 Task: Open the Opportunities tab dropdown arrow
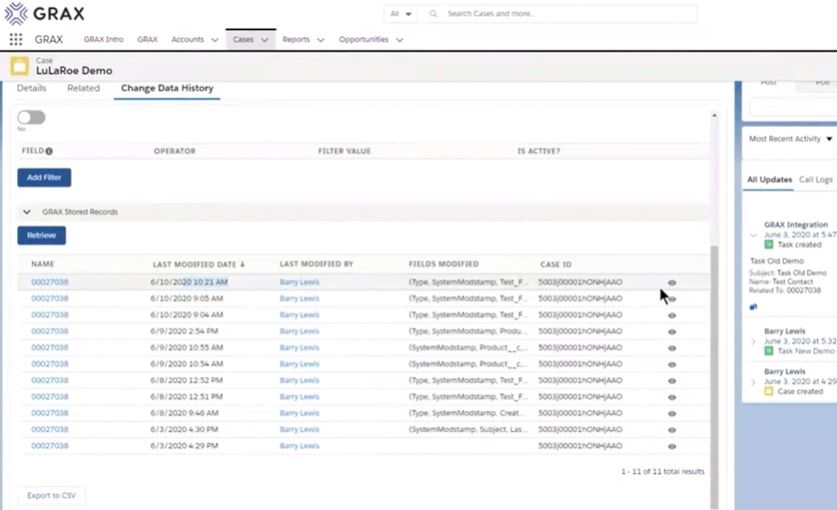tap(399, 40)
